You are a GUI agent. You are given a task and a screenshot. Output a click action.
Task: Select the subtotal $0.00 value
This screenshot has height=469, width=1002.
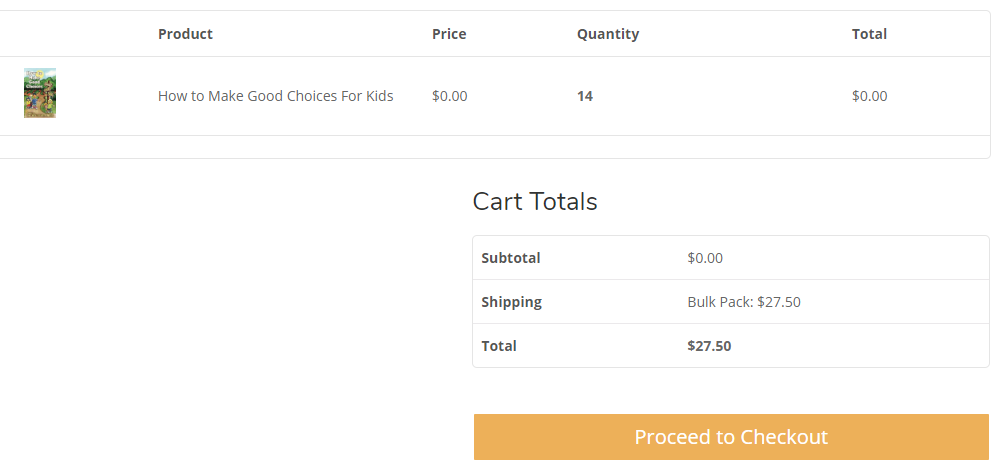pos(705,258)
